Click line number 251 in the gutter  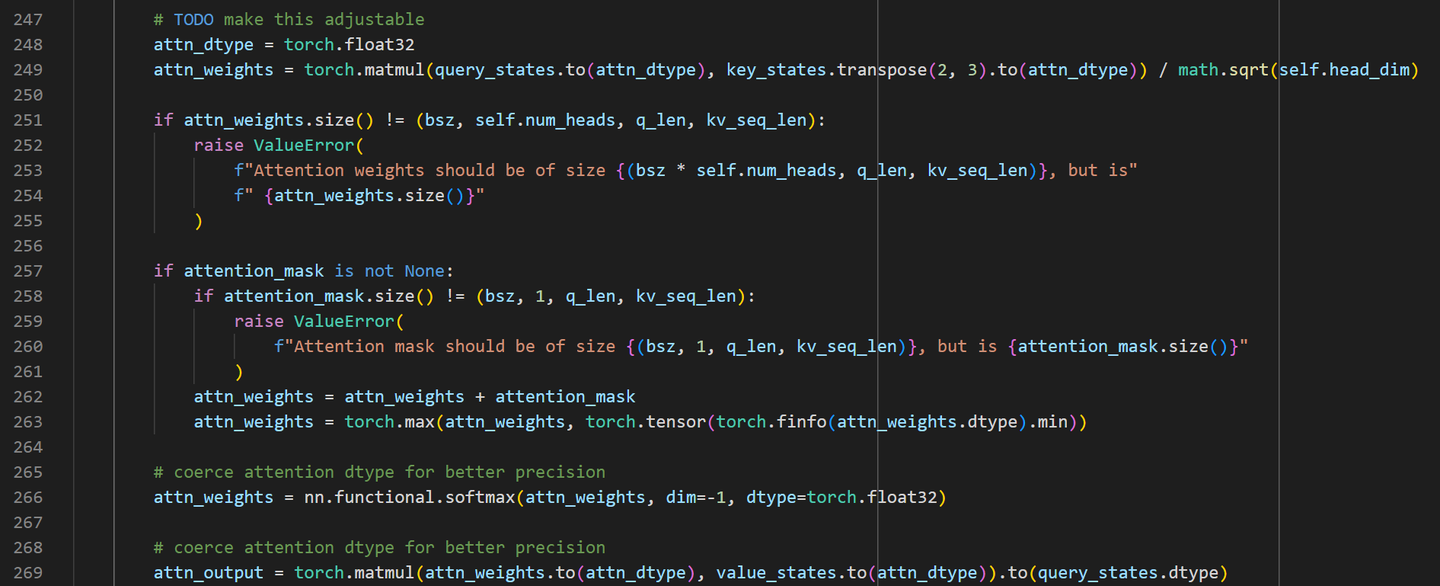click(x=27, y=119)
